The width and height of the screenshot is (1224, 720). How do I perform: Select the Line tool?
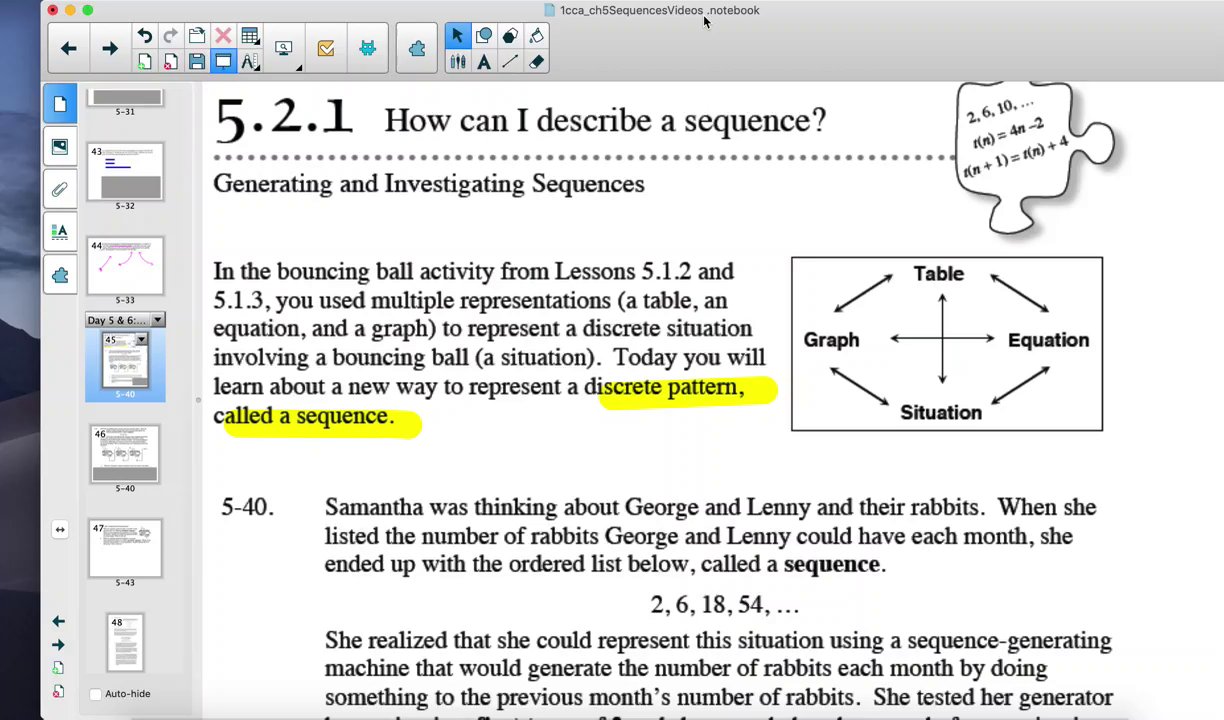510,62
